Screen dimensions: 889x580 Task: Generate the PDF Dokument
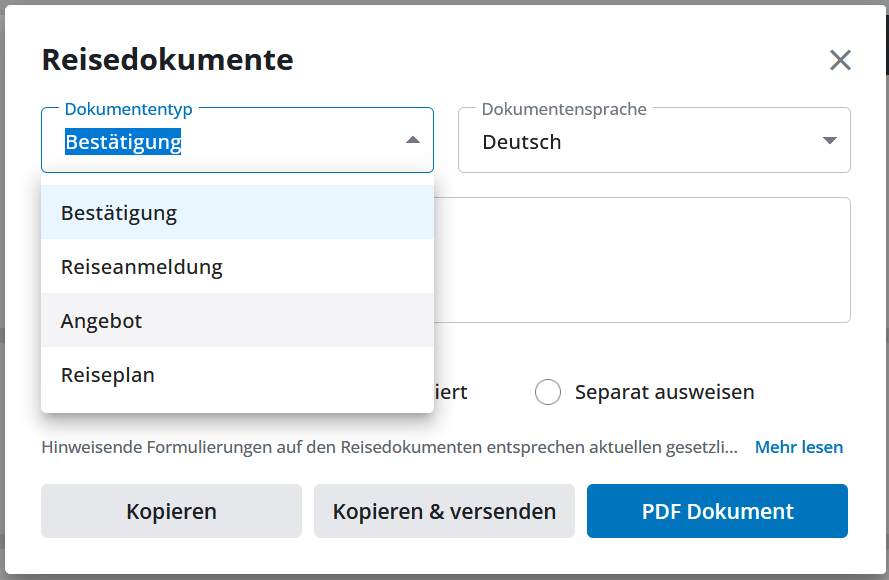717,511
